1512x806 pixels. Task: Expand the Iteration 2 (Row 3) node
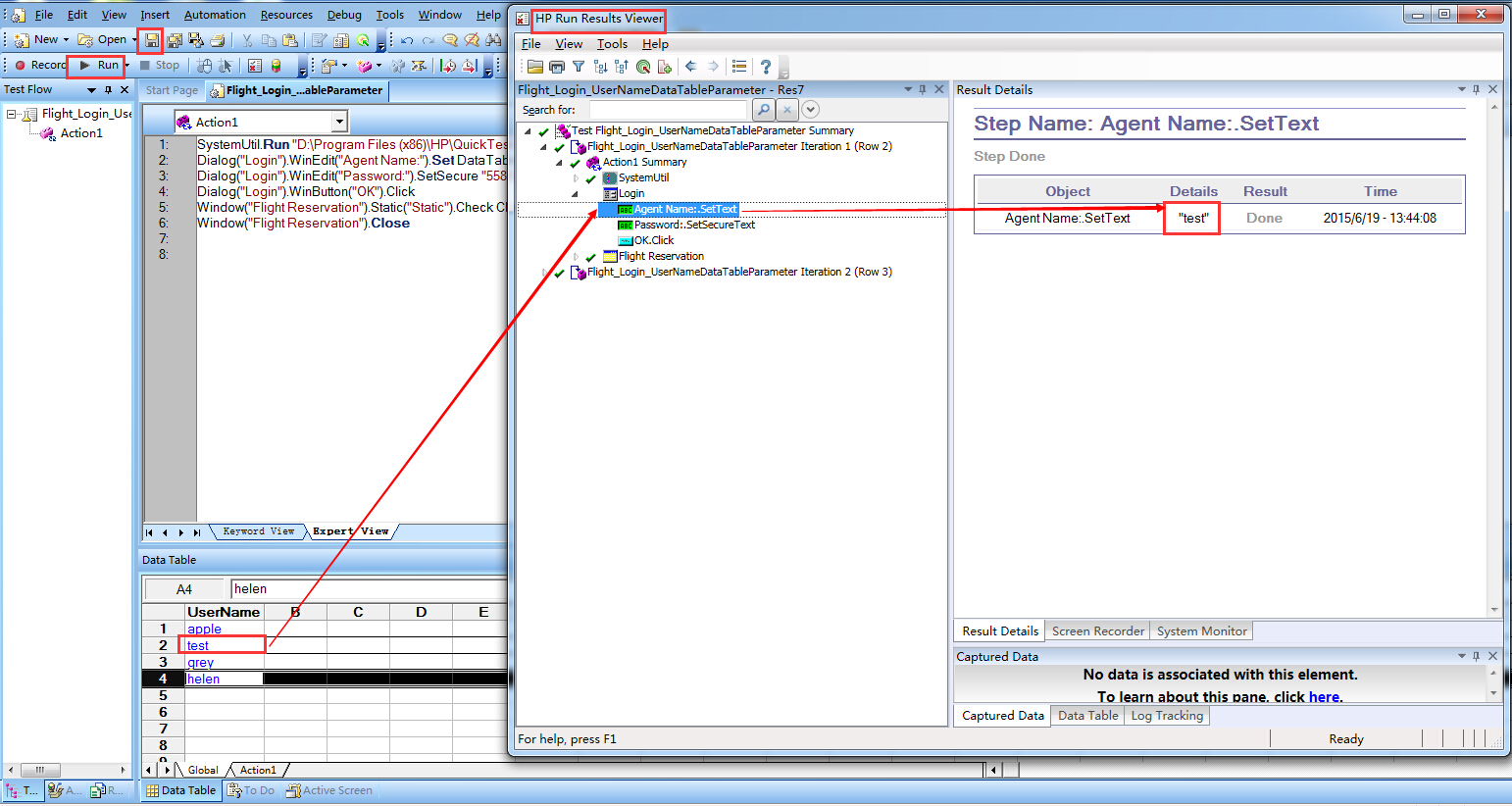(x=544, y=272)
